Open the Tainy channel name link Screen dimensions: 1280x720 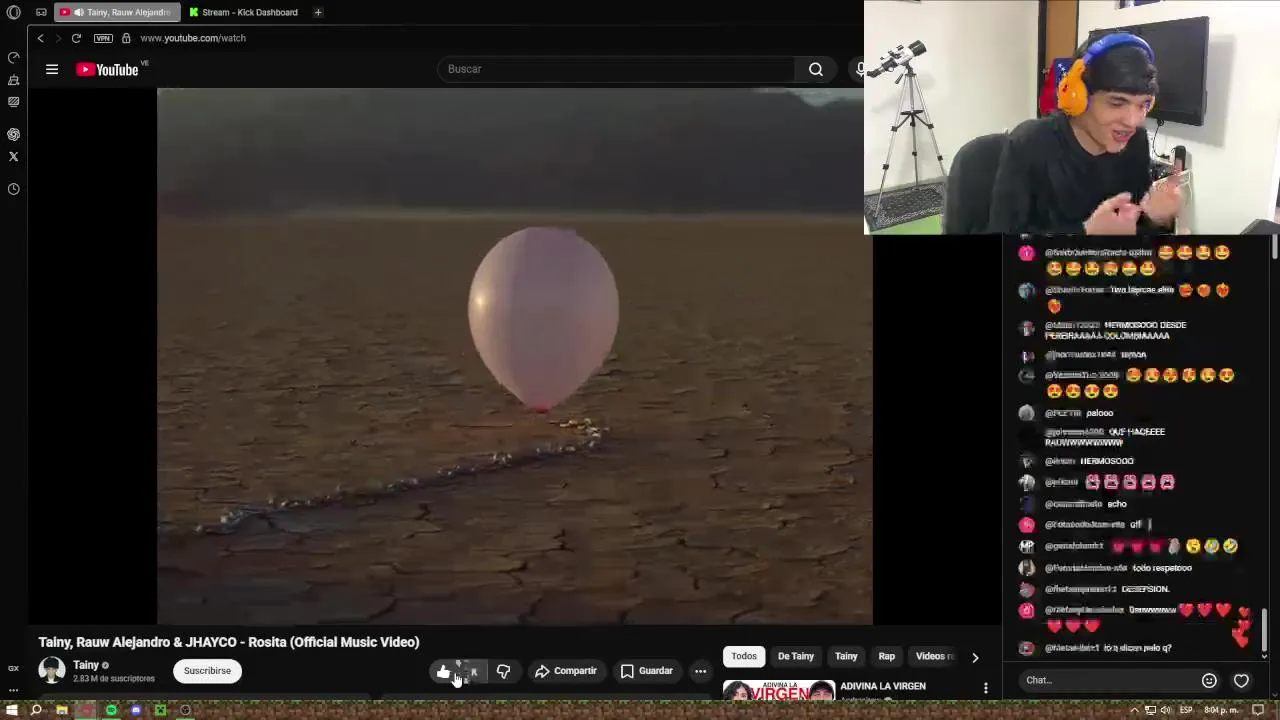(x=86, y=665)
